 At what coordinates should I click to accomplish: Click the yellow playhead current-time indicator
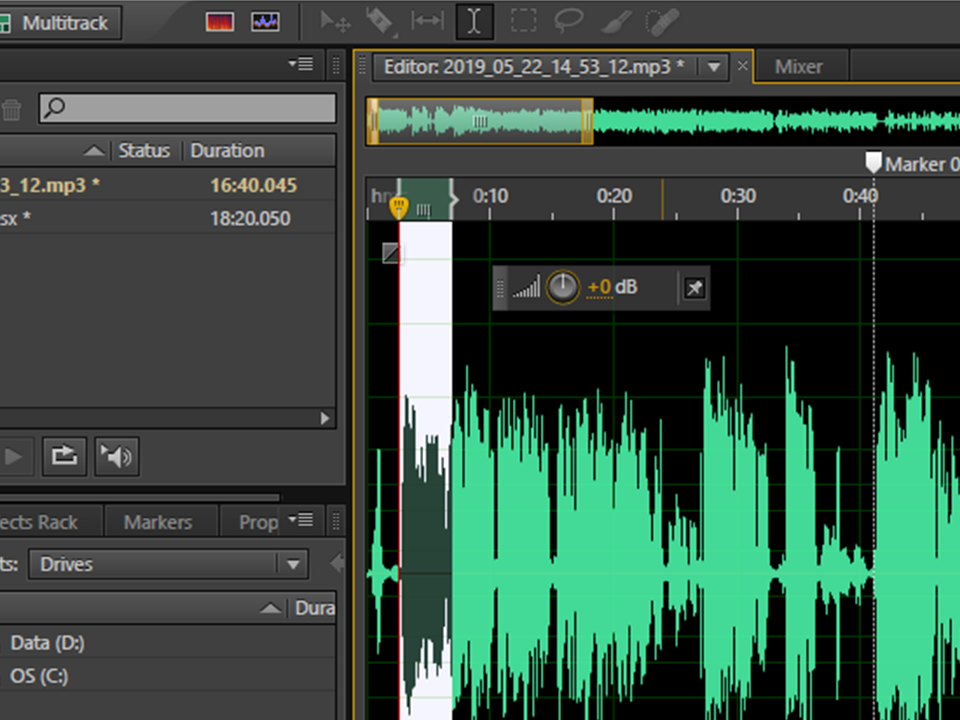399,207
